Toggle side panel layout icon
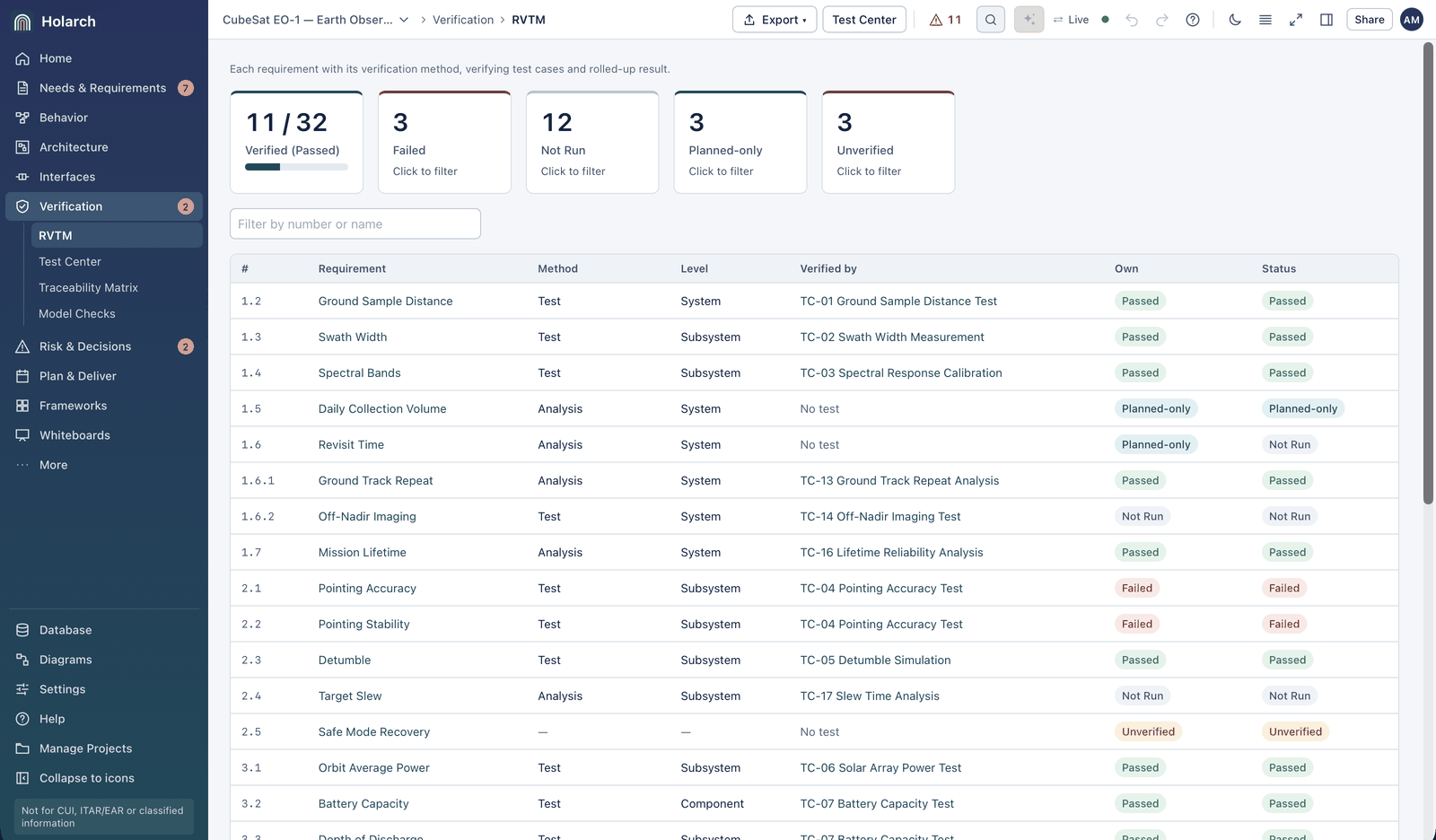Viewport: 1436px width, 840px height. click(1327, 20)
